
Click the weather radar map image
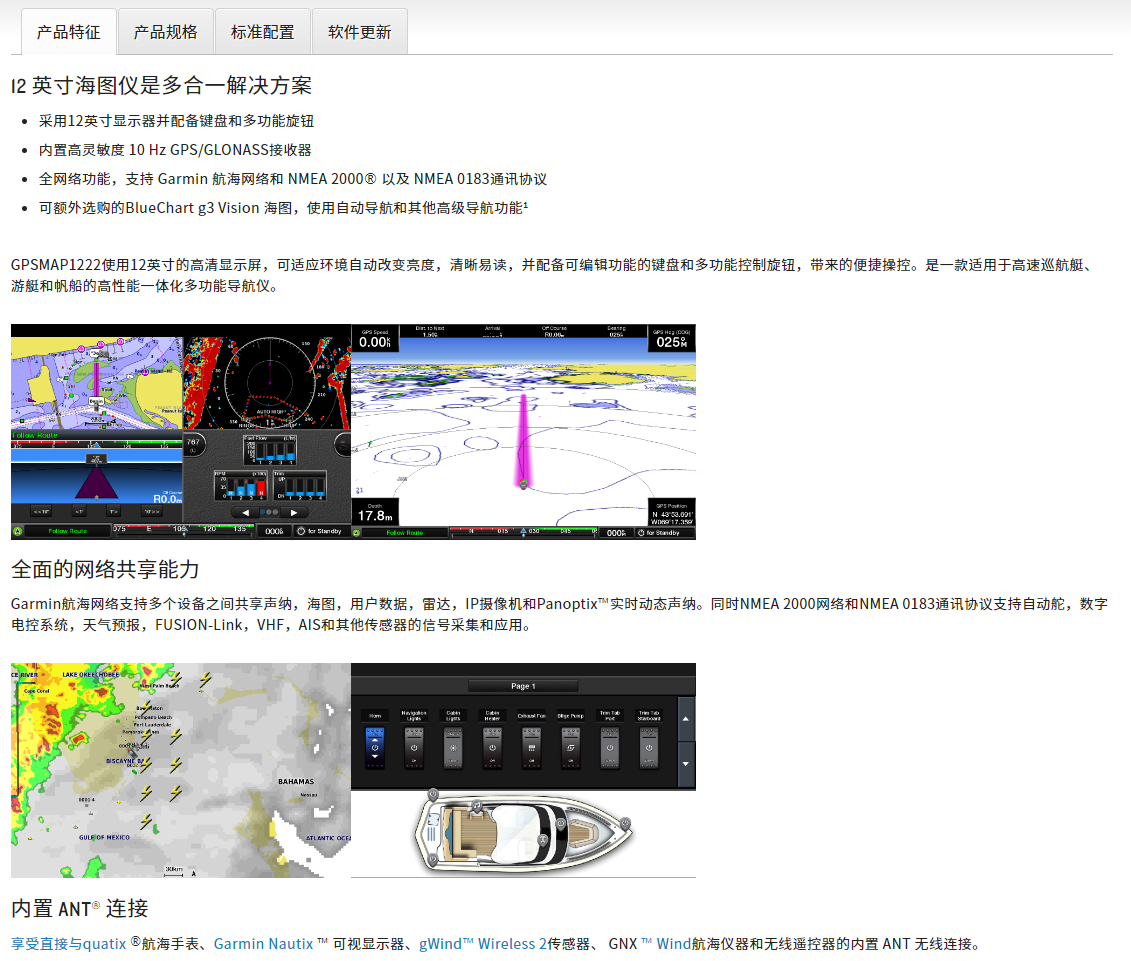pos(181,770)
